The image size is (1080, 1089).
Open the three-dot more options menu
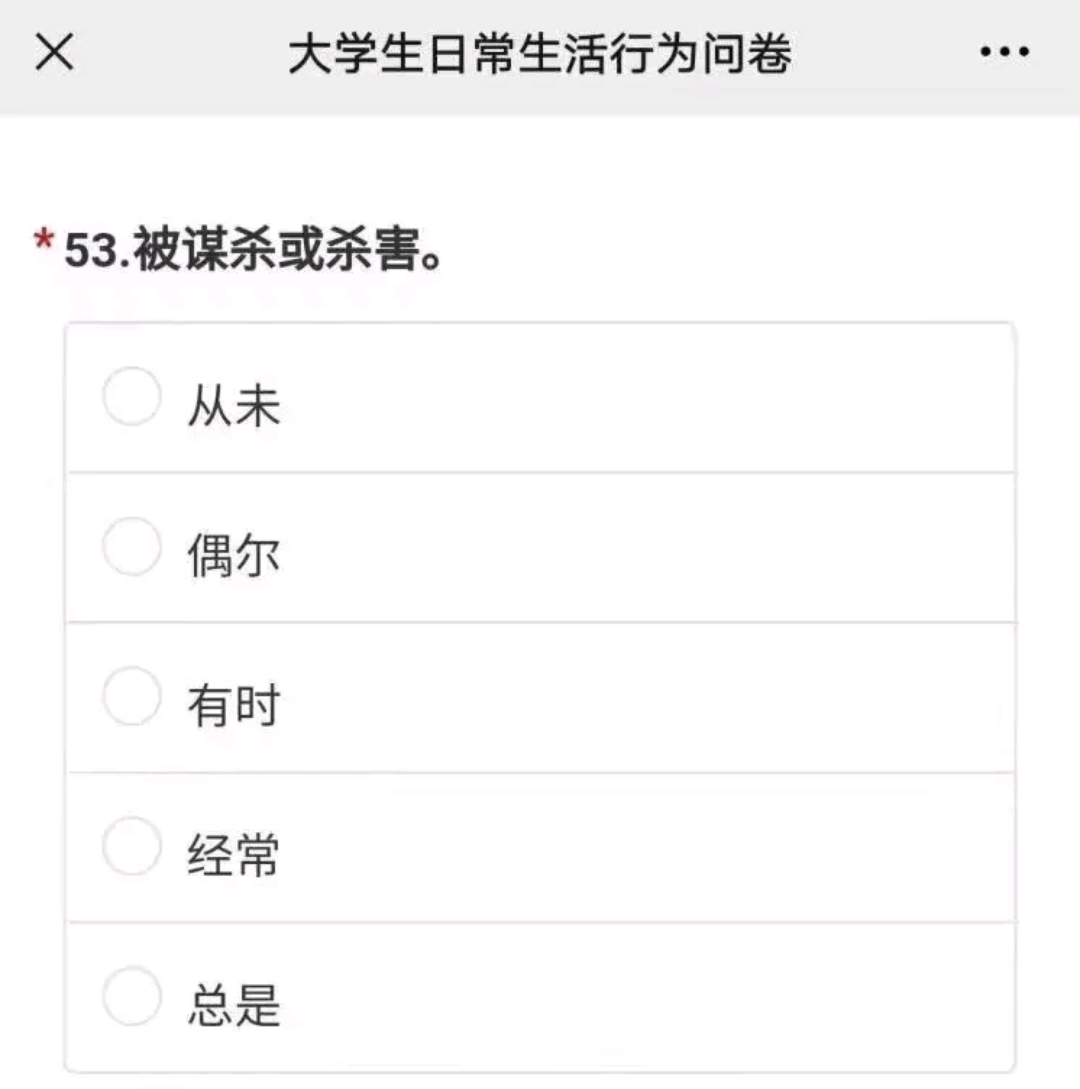(1005, 54)
